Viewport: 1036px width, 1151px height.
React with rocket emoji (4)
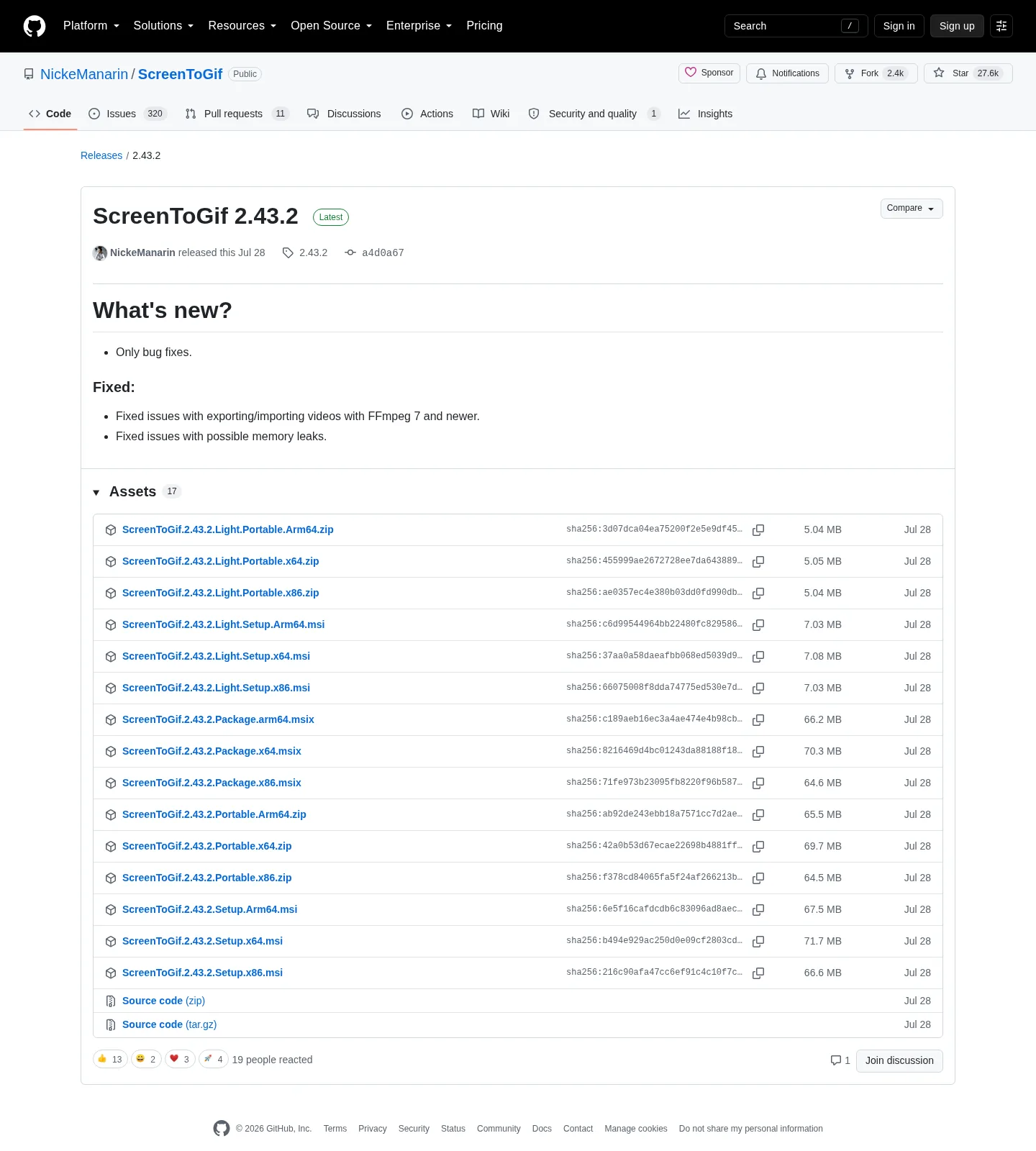point(214,1059)
